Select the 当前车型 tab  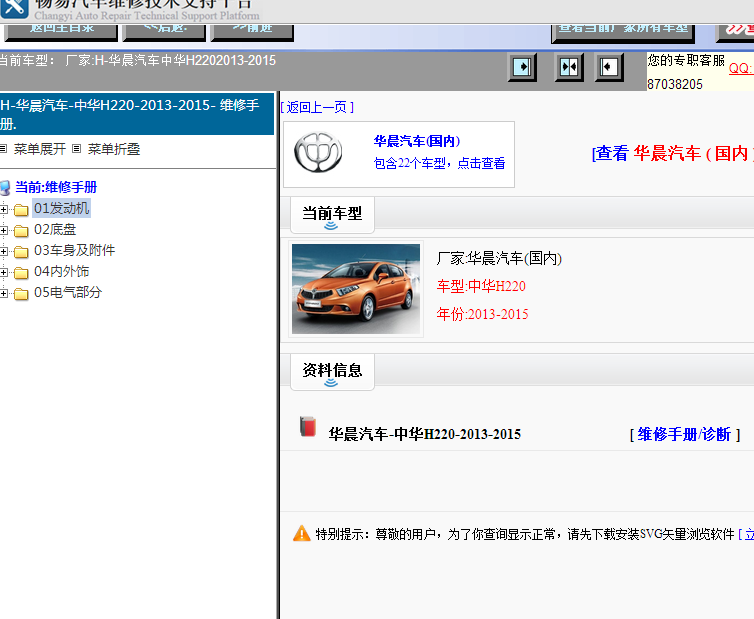click(x=332, y=215)
